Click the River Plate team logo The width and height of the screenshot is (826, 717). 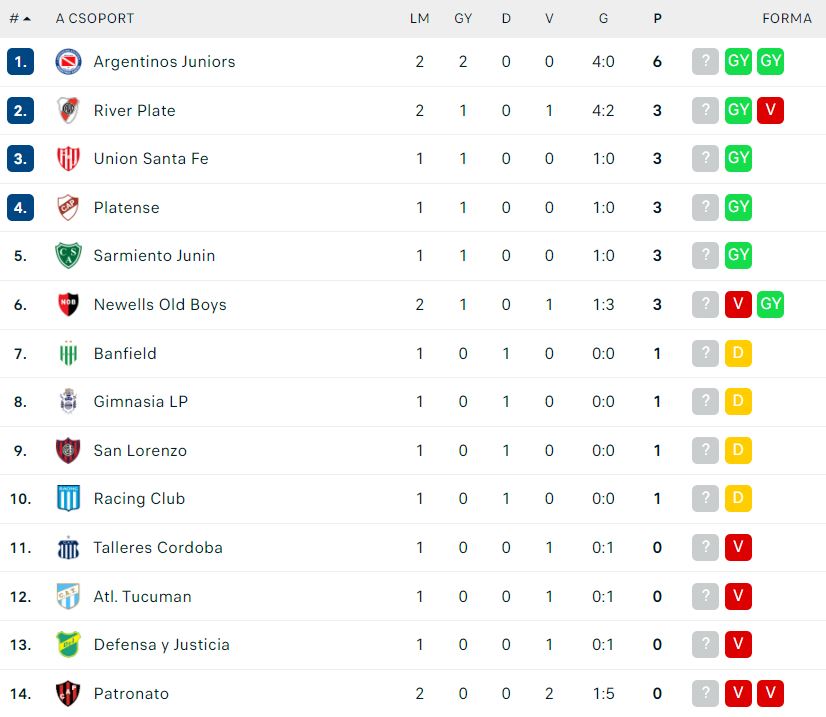(x=68, y=110)
